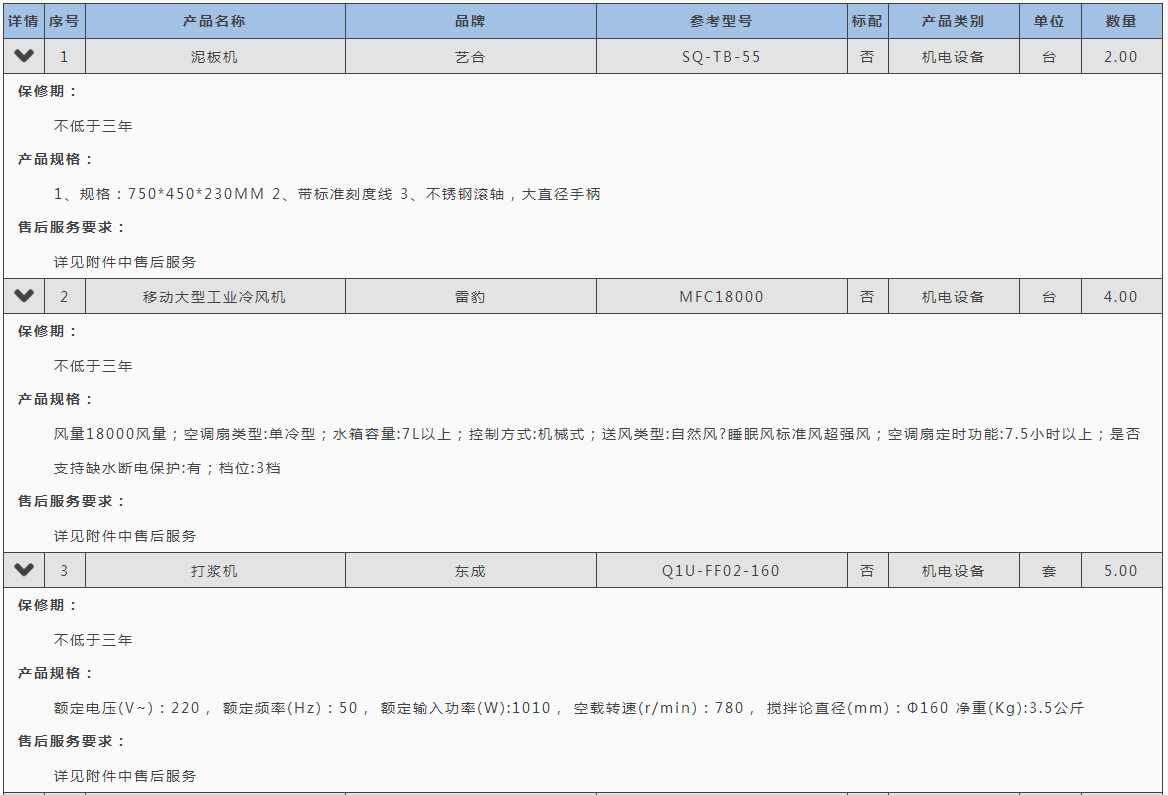Click the 单位 column header
Screen dimensions: 1168x795
(x=1049, y=21)
